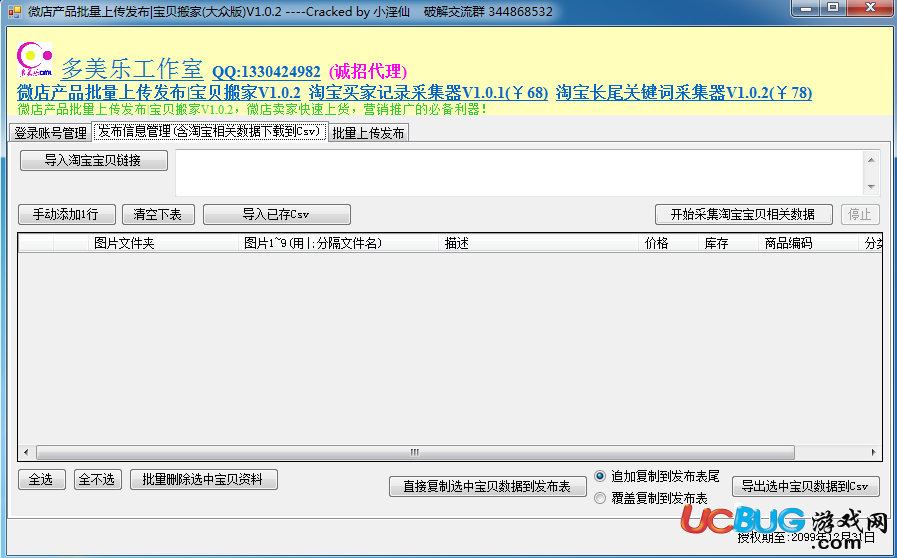
Task: Click the 多美乐 studio logo icon
Action: [x=34, y=60]
